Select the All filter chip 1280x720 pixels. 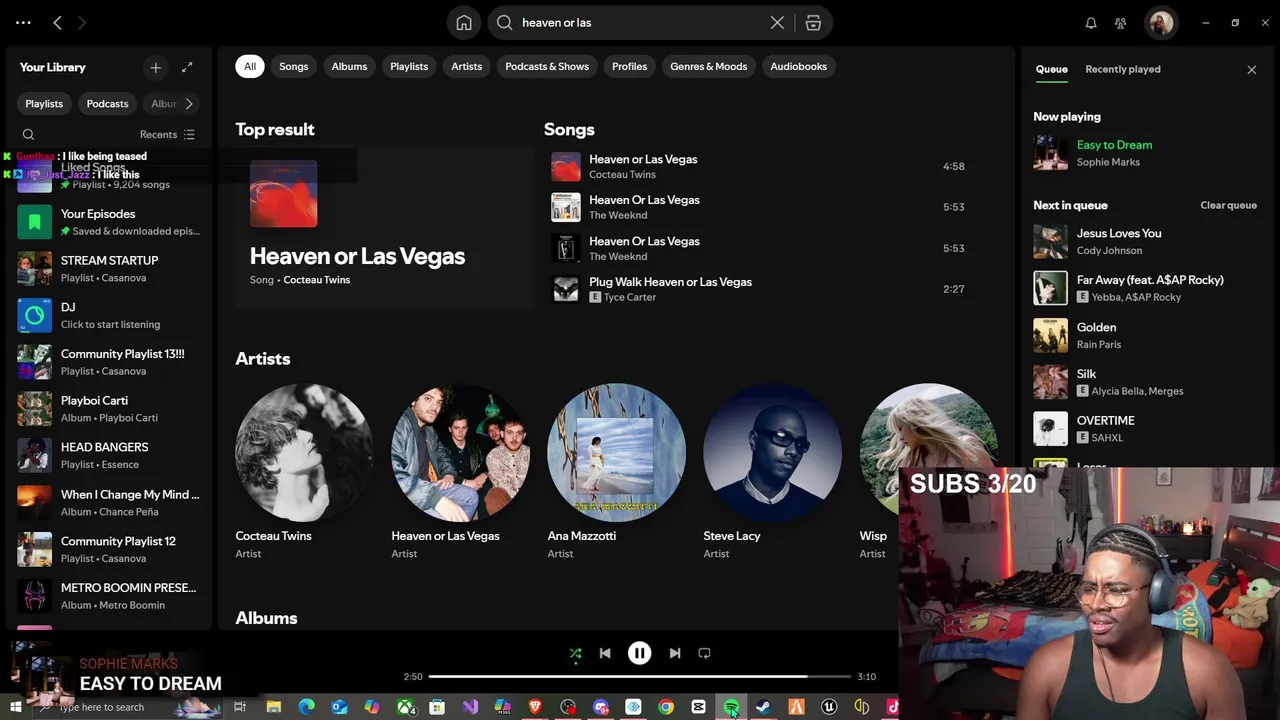(250, 66)
